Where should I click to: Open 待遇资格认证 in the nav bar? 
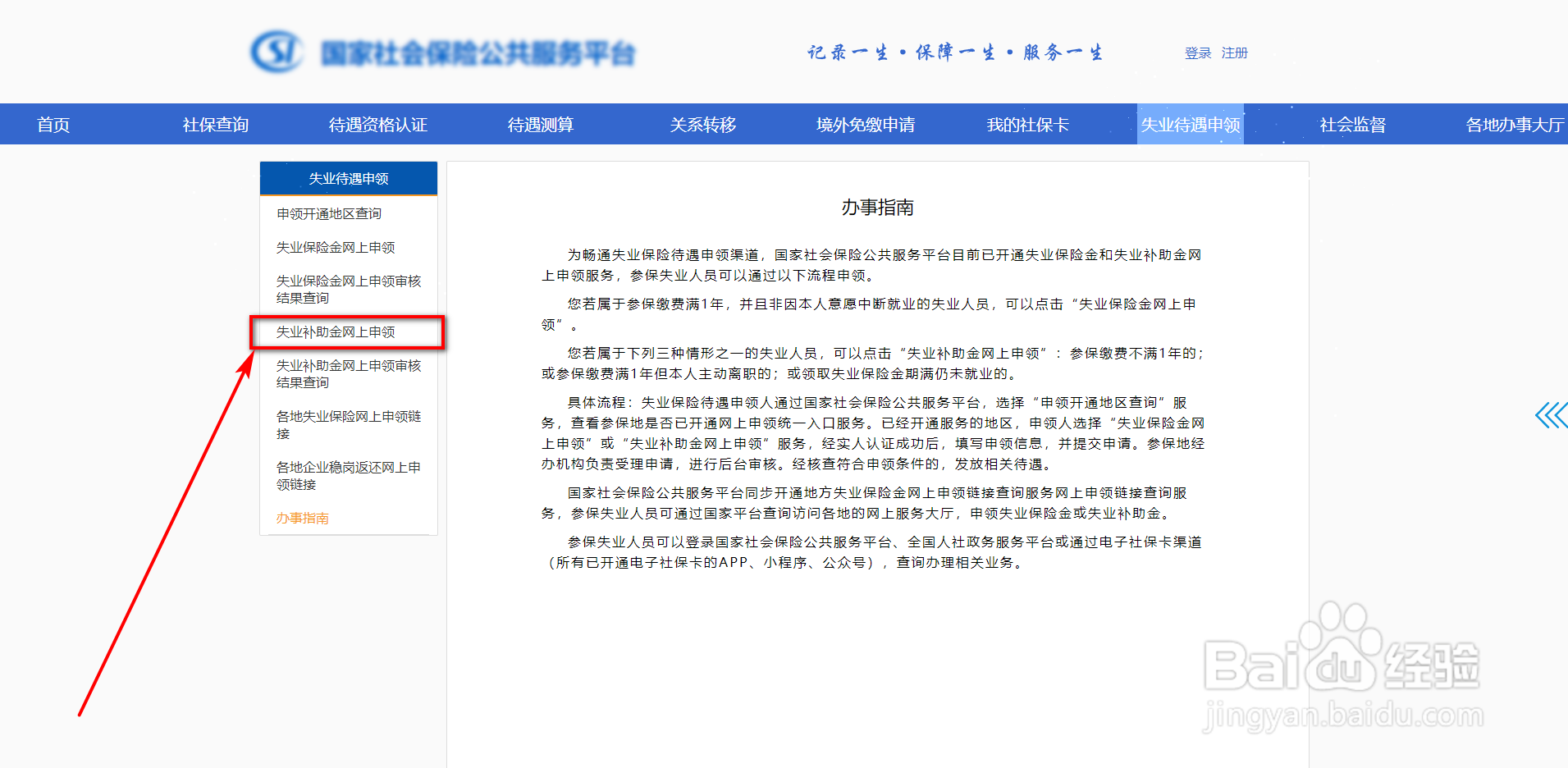click(x=378, y=125)
